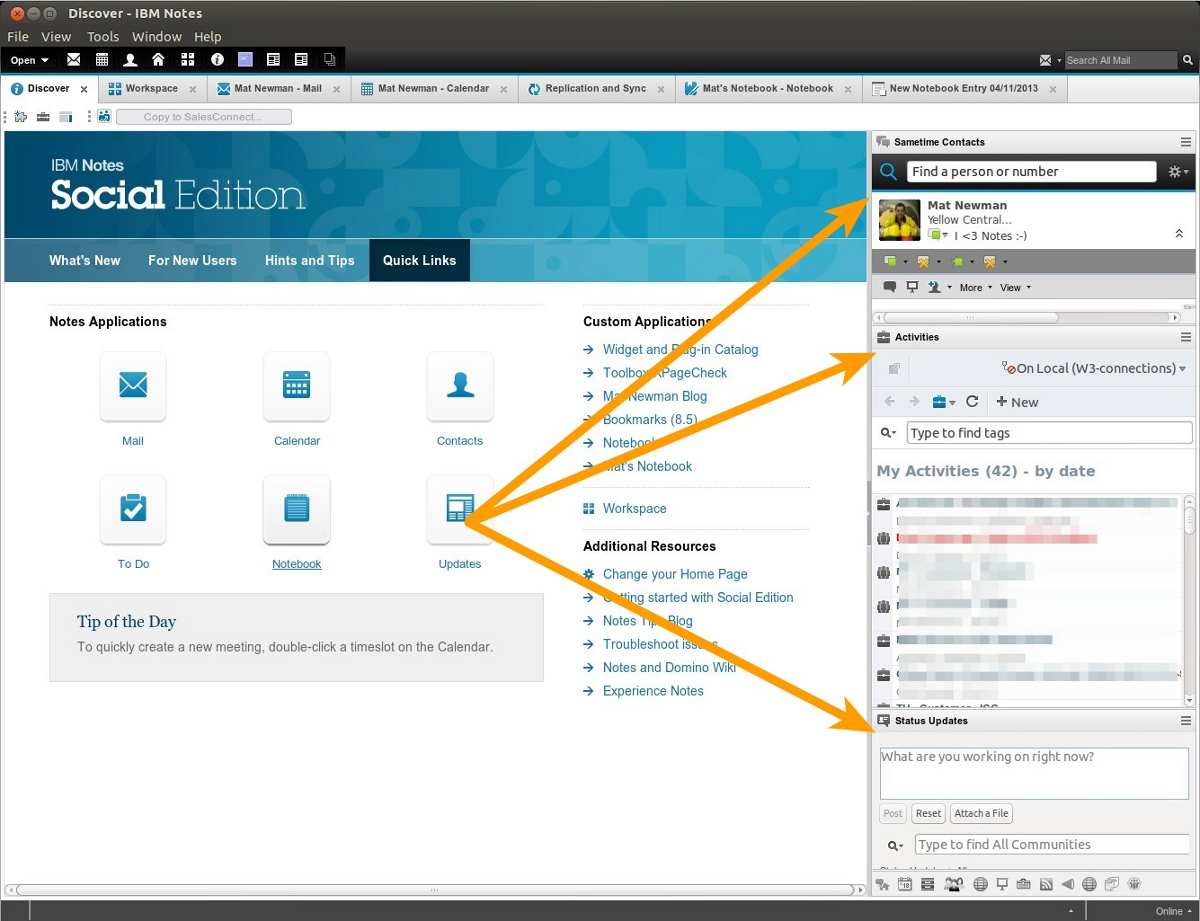Open the Online status dropdown in status bar
Image resolution: width=1200 pixels, height=921 pixels.
tap(1174, 911)
